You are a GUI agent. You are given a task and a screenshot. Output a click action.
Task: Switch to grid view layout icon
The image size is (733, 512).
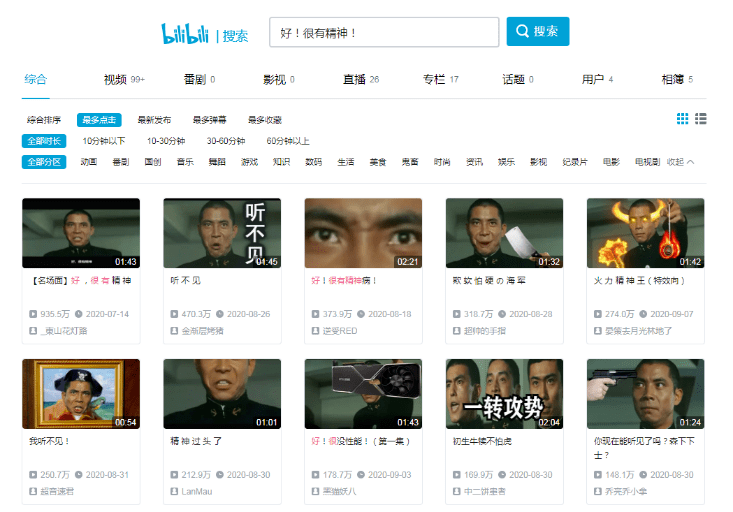[683, 119]
